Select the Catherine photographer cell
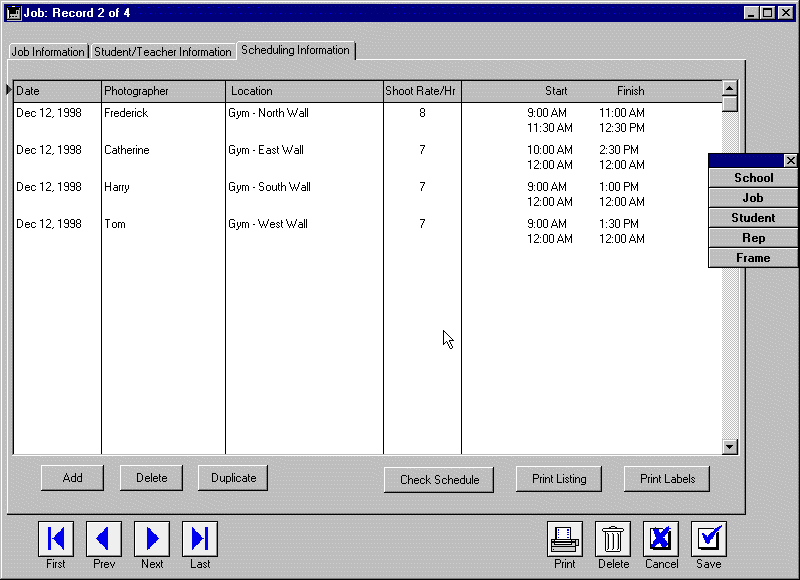Image resolution: width=800 pixels, height=580 pixels. [127, 150]
